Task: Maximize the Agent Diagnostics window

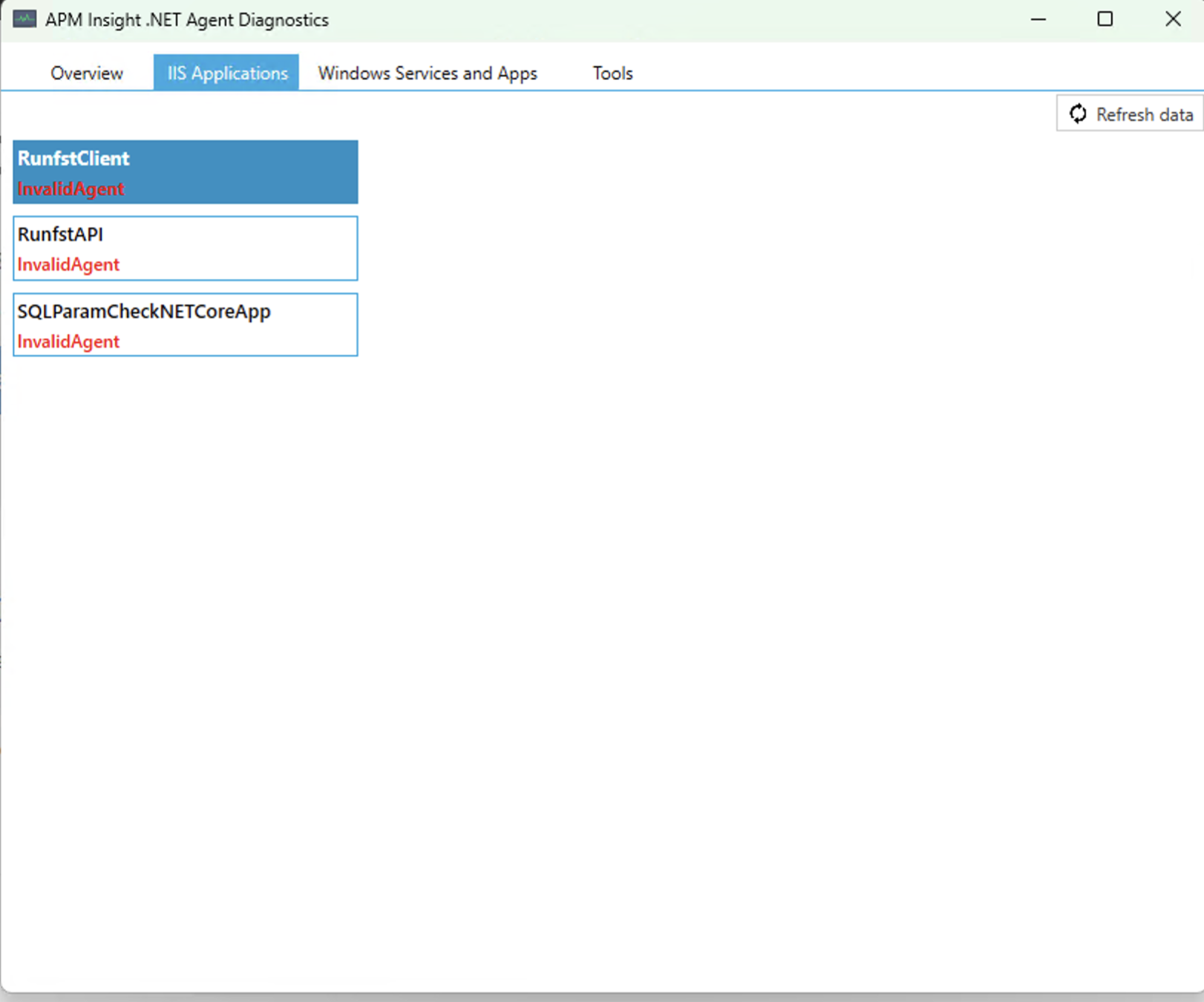Action: (1105, 19)
